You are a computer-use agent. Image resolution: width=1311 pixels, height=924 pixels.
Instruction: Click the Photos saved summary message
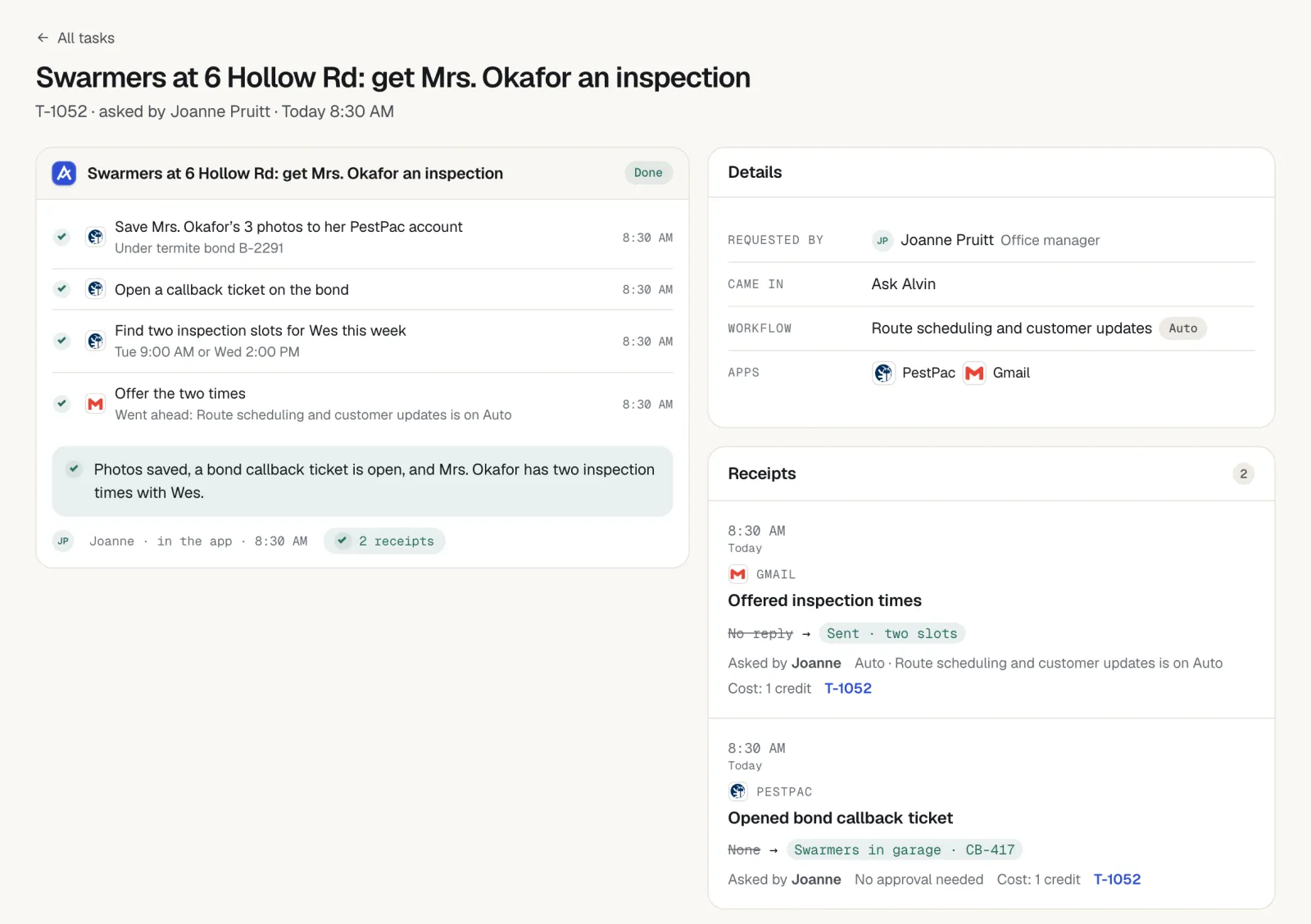[x=362, y=481]
